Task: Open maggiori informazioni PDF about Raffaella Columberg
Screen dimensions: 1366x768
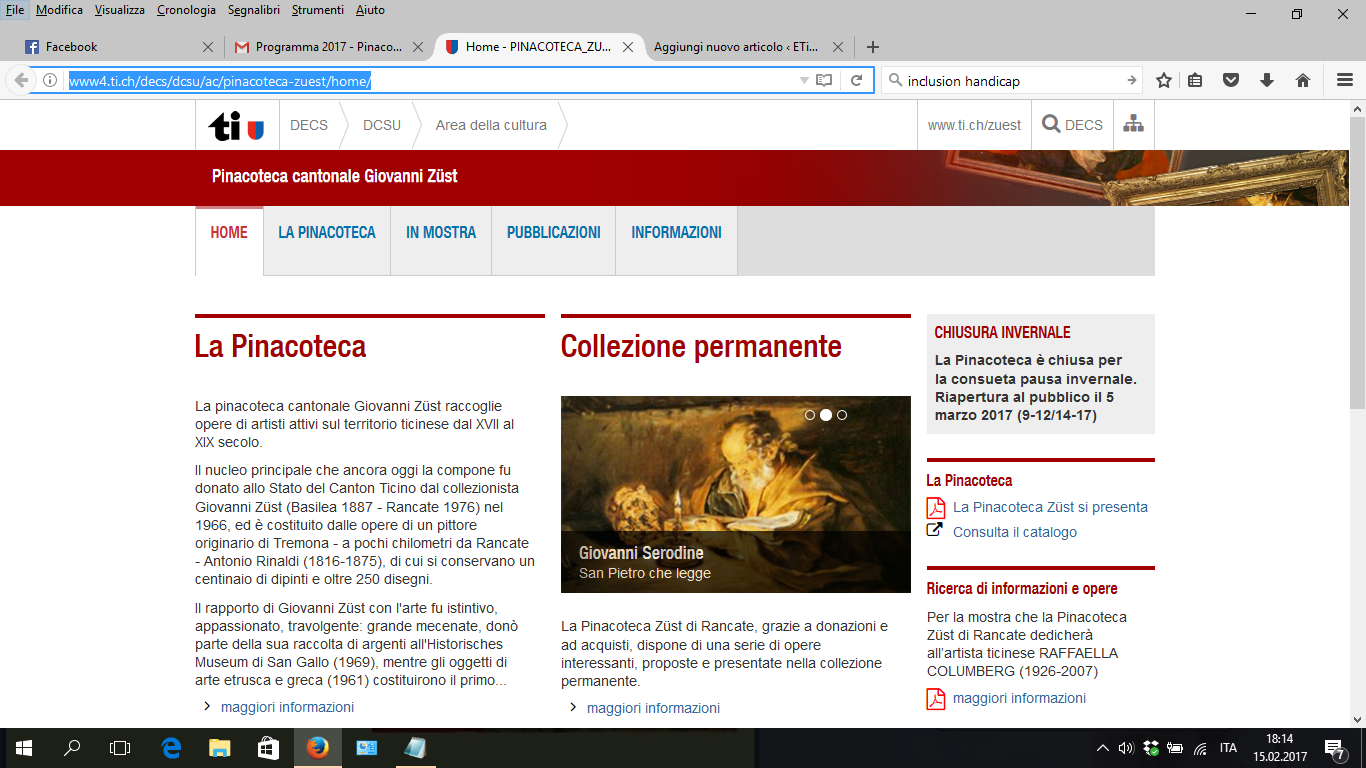Action: point(1019,698)
